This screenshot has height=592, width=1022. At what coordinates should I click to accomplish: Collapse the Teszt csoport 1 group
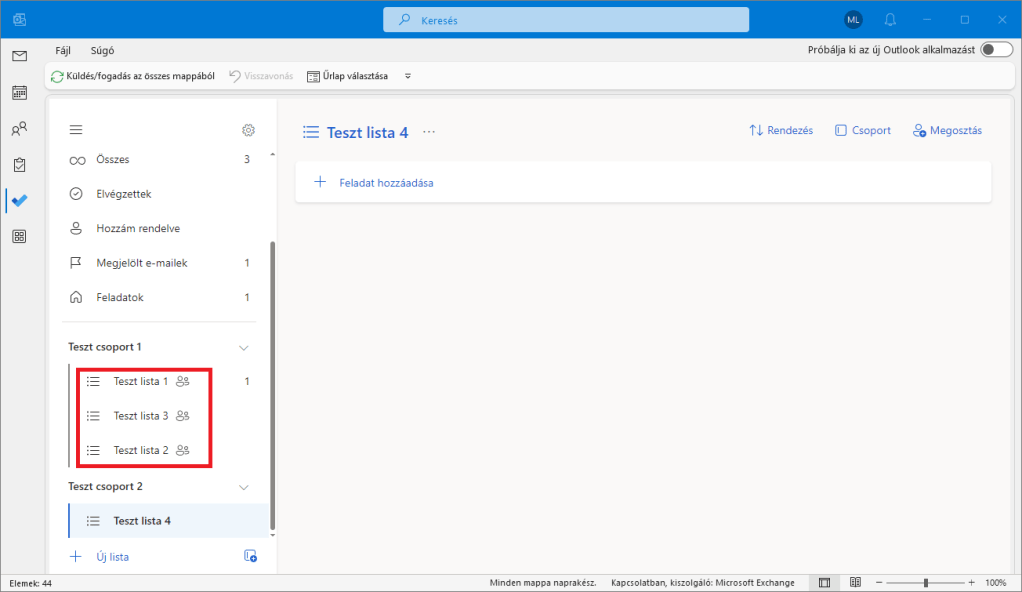[x=243, y=347]
